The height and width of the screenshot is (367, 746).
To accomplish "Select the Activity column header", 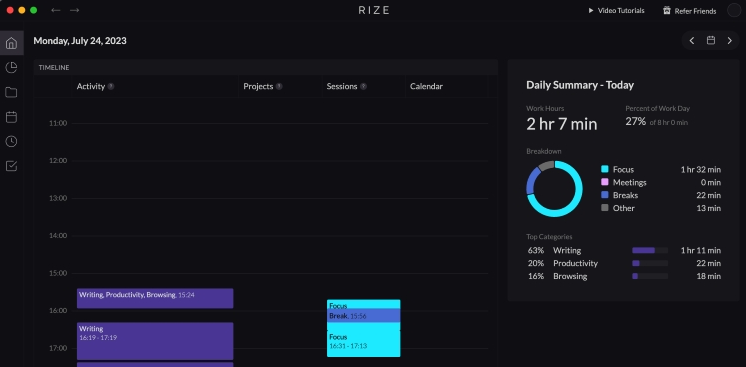I will coord(90,87).
